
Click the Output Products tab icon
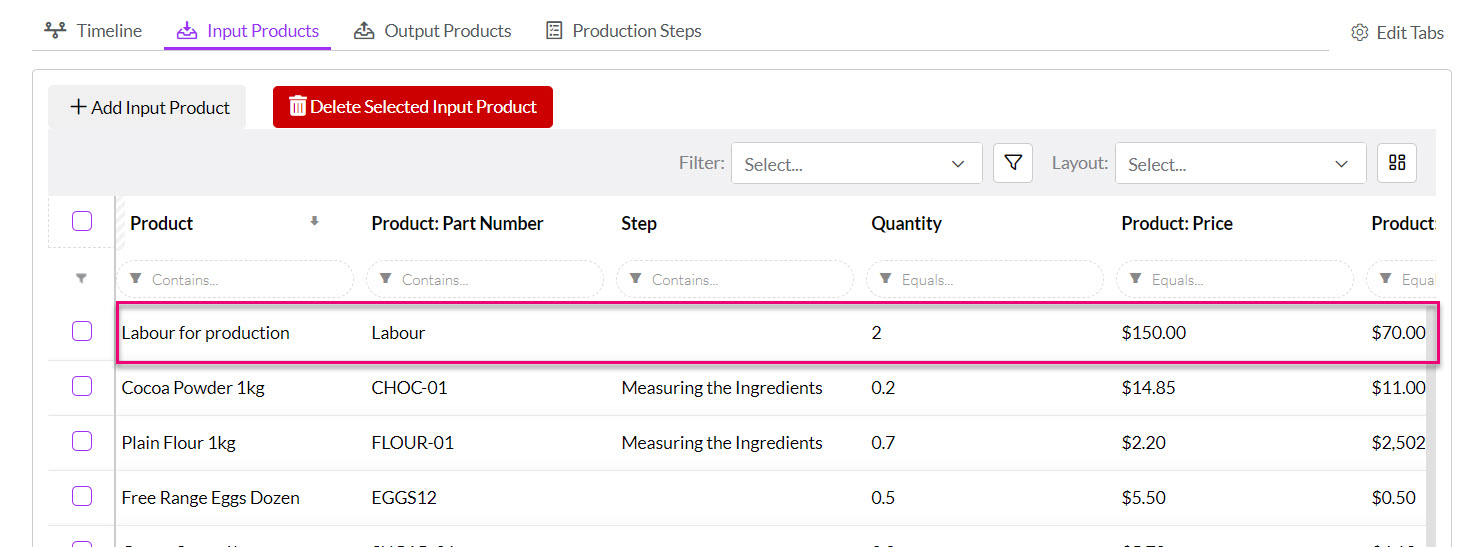point(364,30)
